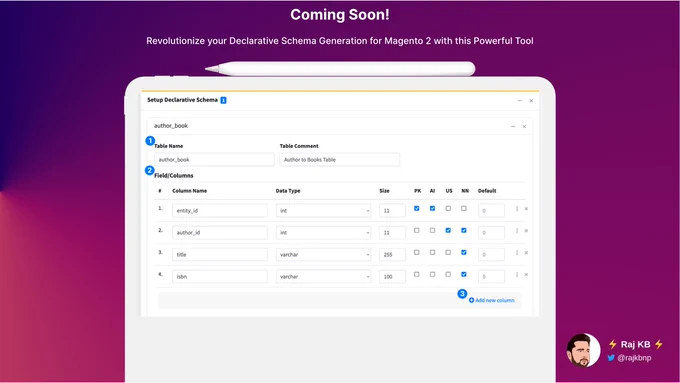Click the Data Type column header
This screenshot has height=383, width=680.
288,191
